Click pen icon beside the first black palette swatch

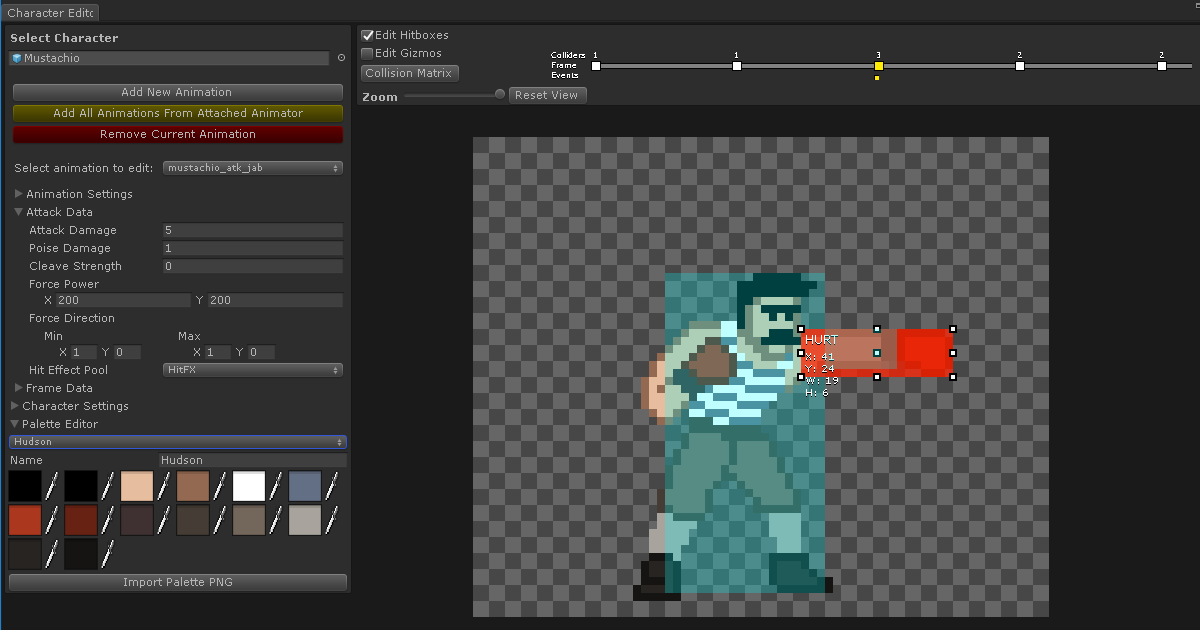51,486
